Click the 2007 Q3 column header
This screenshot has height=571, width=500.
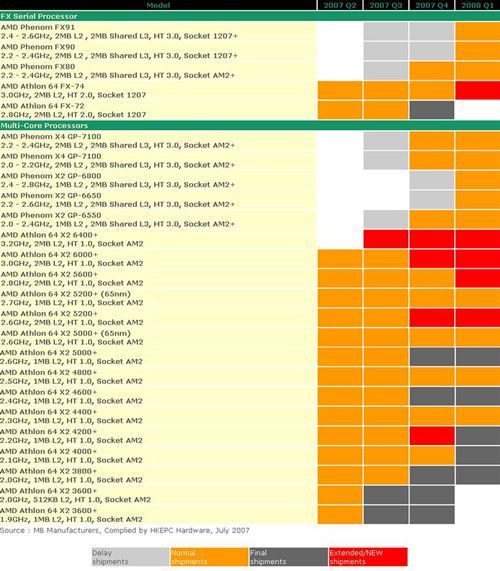(x=386, y=5)
